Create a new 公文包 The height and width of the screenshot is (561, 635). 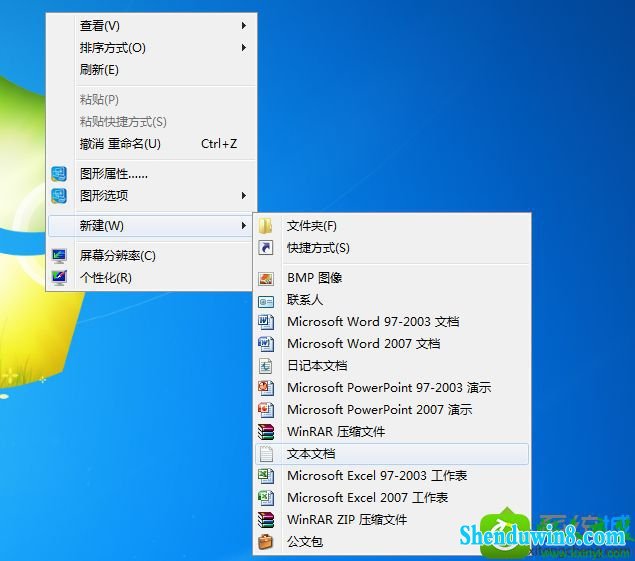point(392,542)
